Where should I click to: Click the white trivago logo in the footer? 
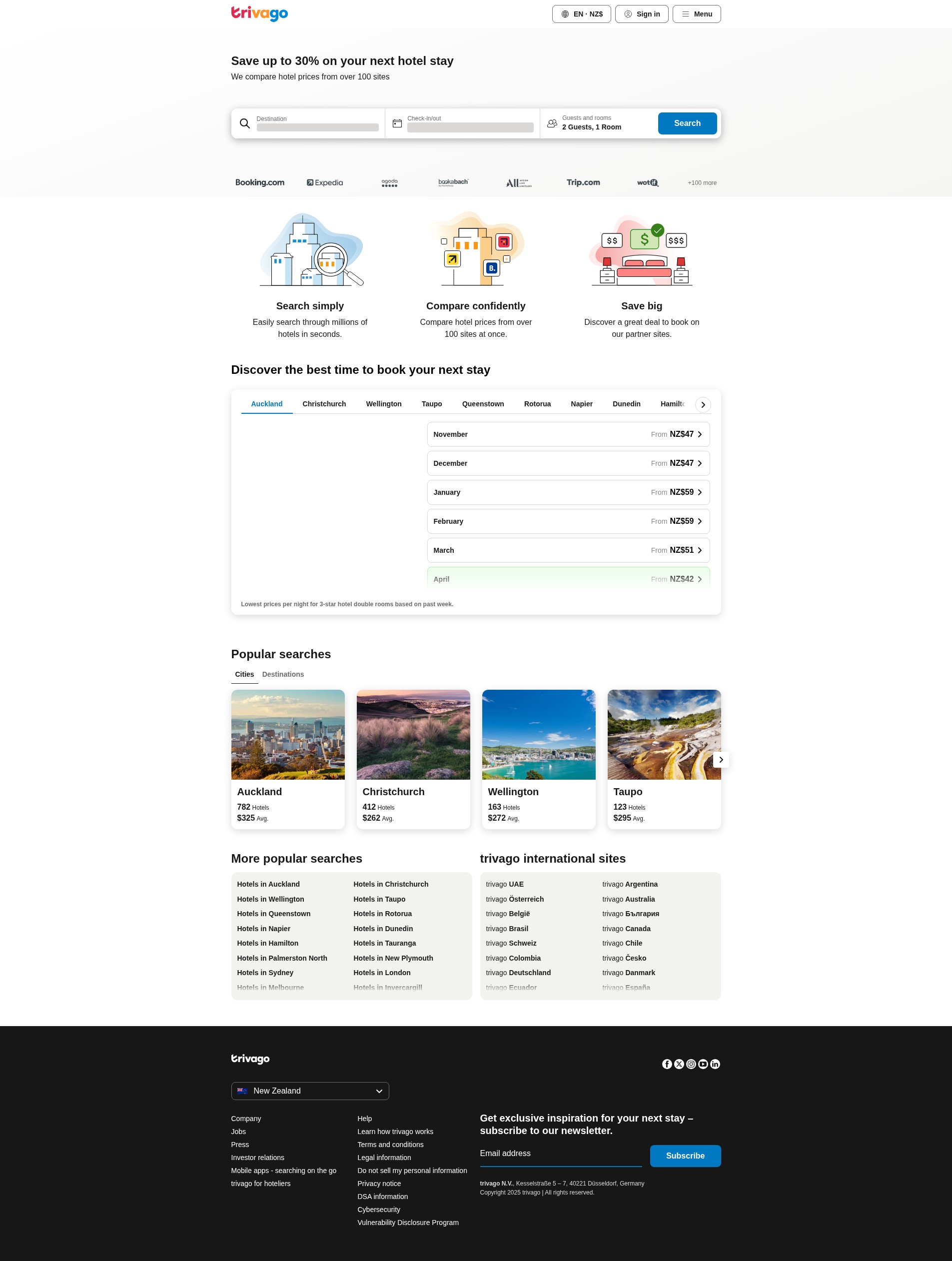(250, 1059)
